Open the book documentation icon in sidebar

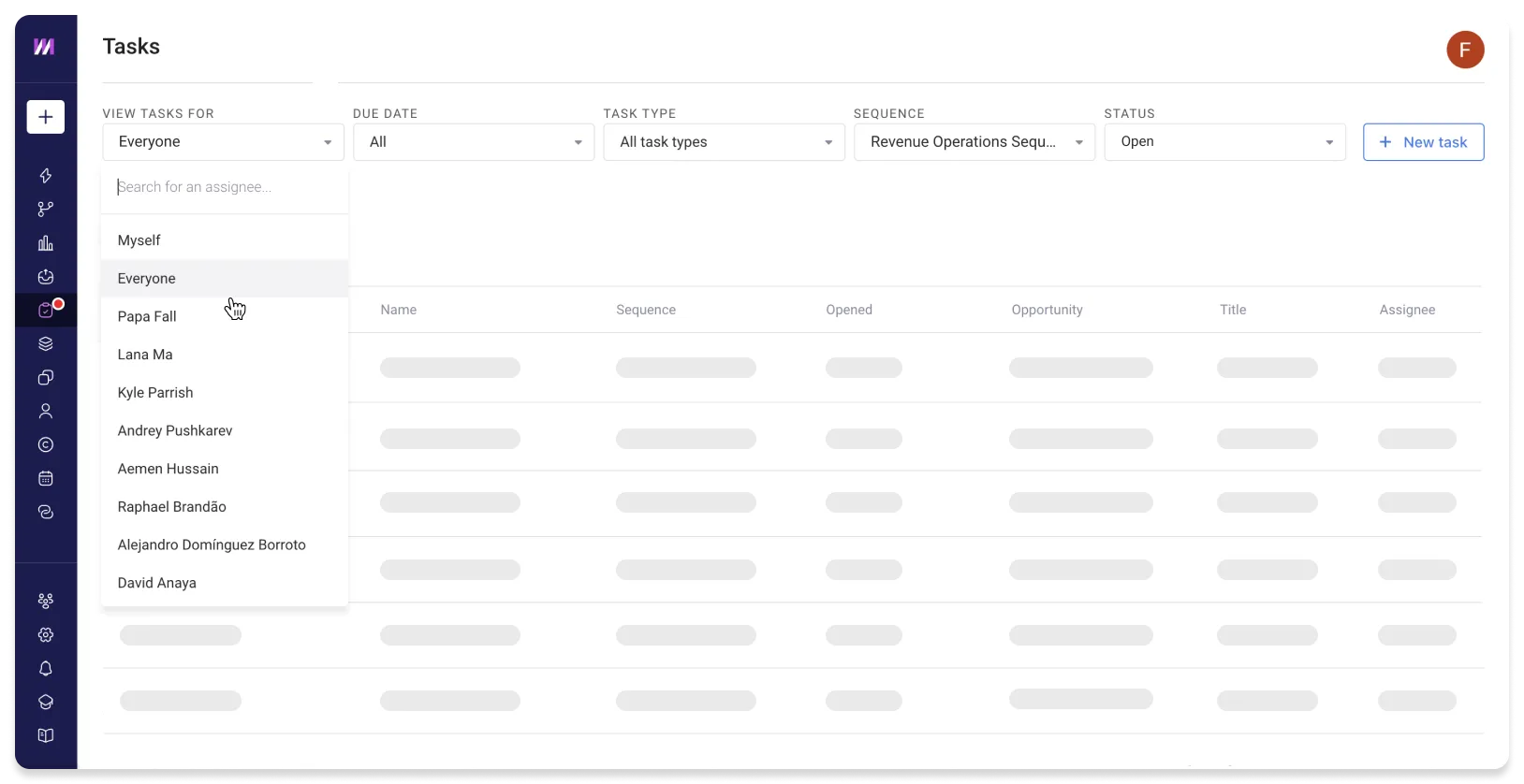[x=45, y=736]
